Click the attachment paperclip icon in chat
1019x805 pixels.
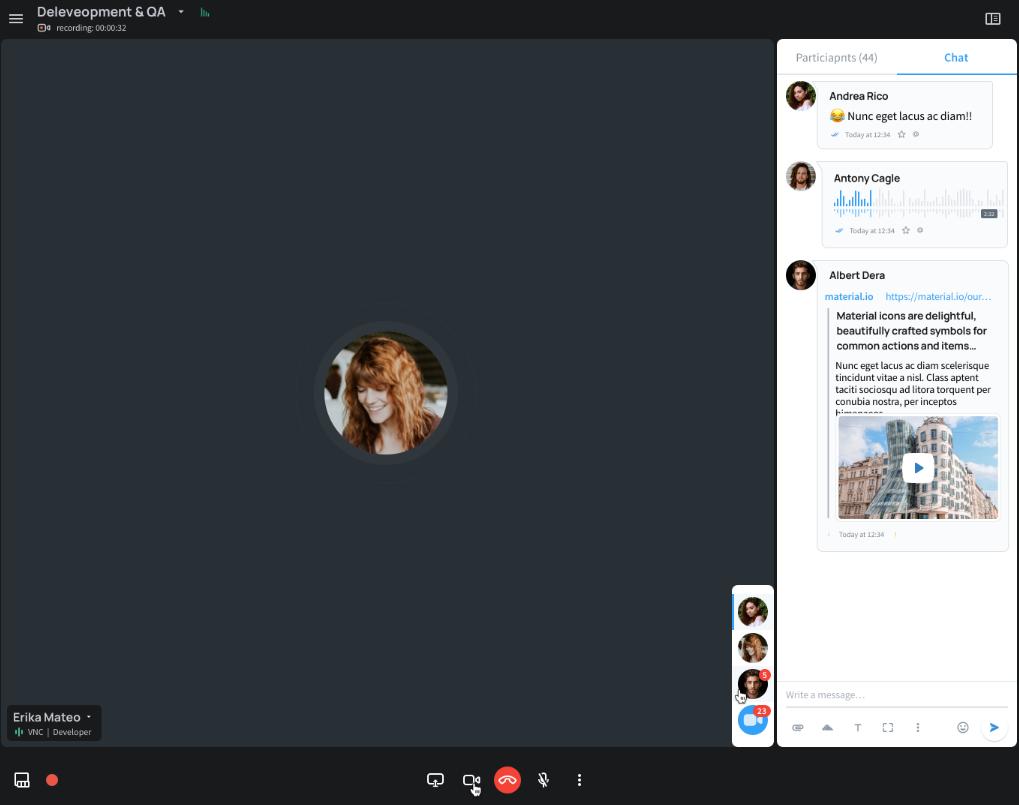(x=798, y=728)
